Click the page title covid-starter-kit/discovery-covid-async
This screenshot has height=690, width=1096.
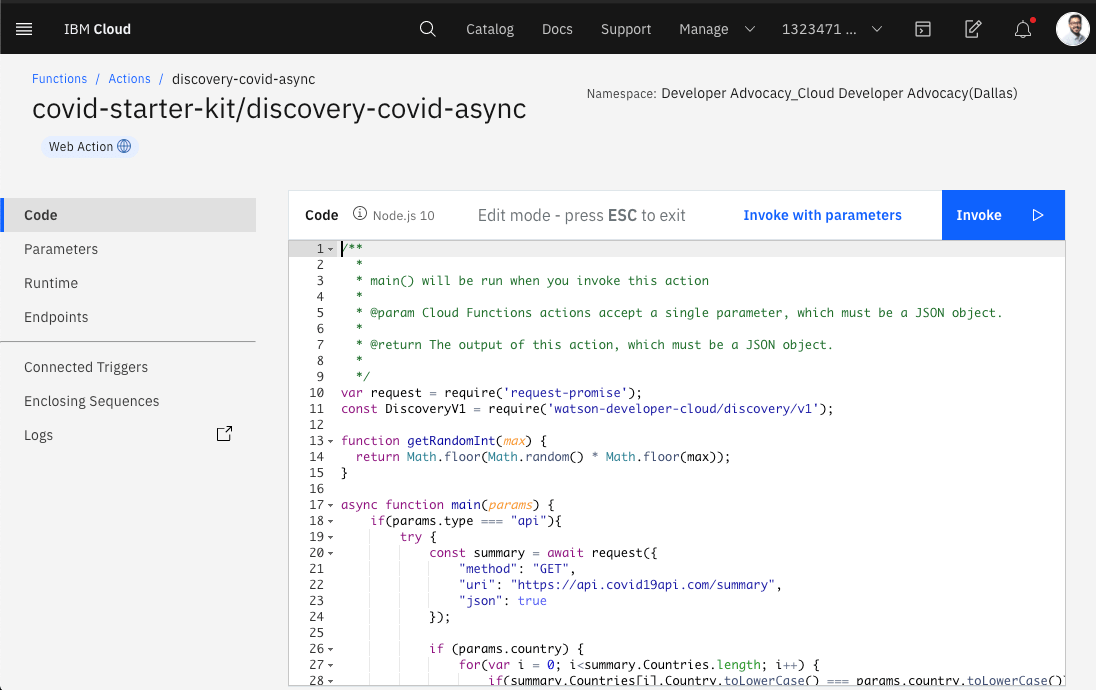click(279, 109)
